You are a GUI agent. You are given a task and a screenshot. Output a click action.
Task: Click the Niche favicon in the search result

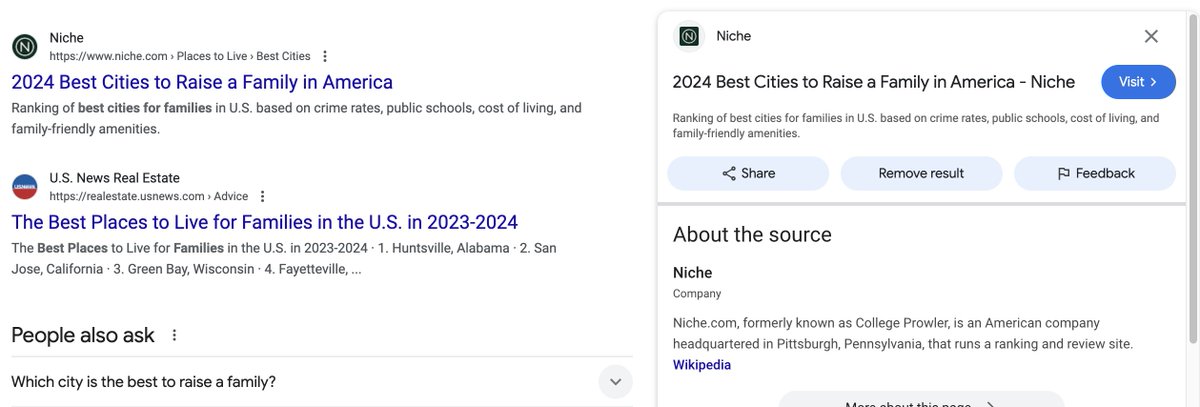click(25, 47)
